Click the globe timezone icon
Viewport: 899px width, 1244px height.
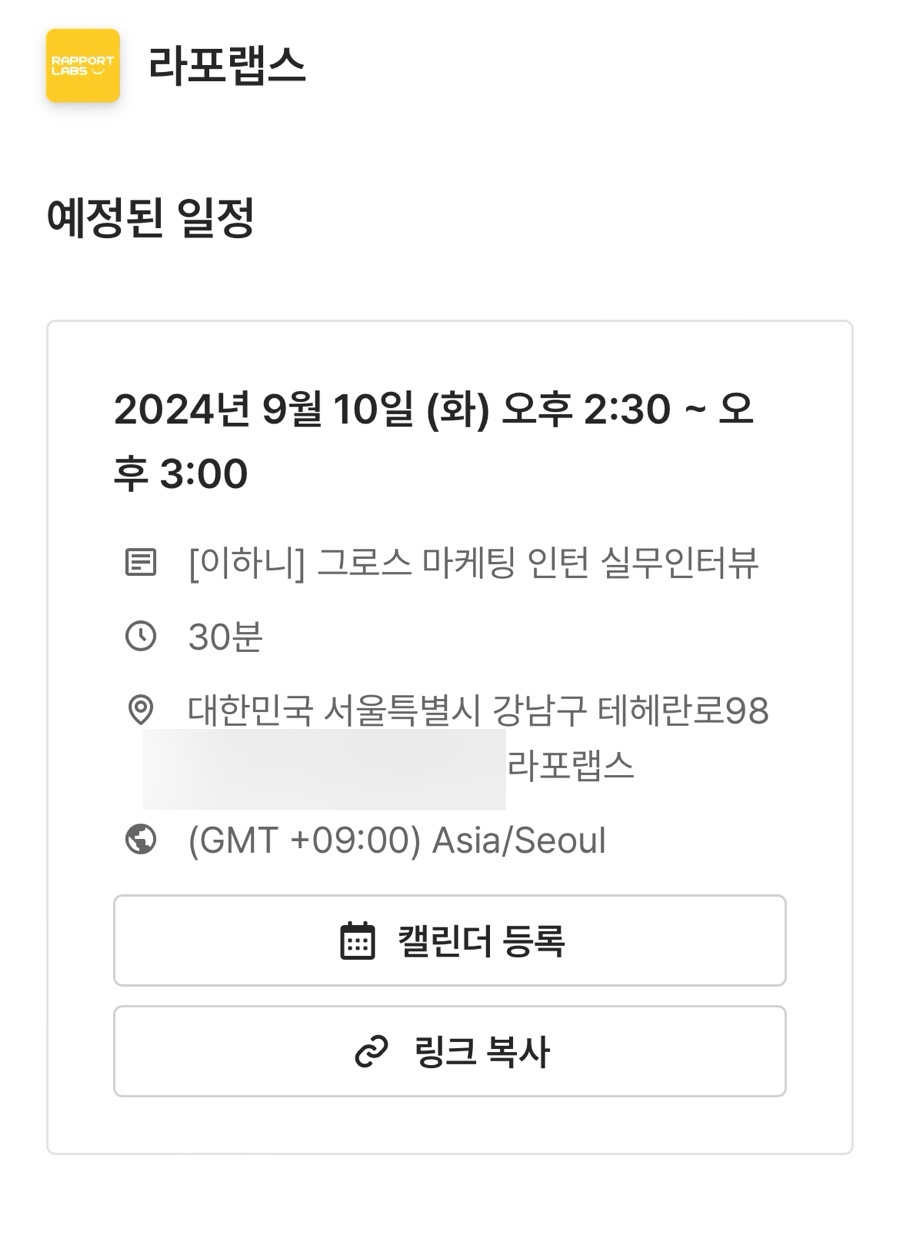(141, 840)
